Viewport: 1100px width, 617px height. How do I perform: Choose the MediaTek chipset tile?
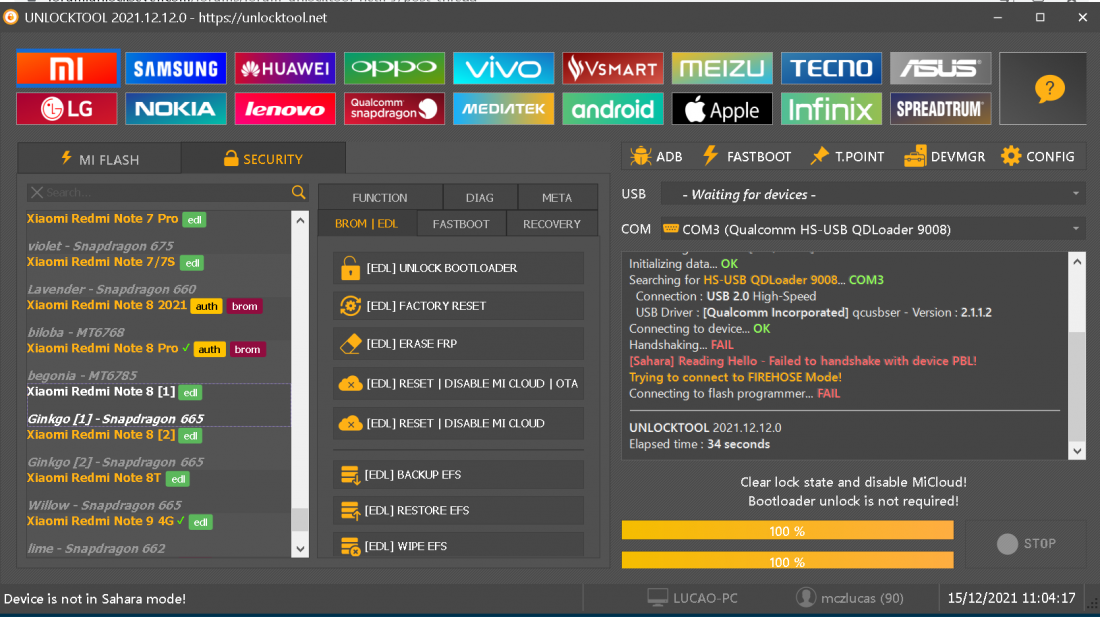click(504, 109)
